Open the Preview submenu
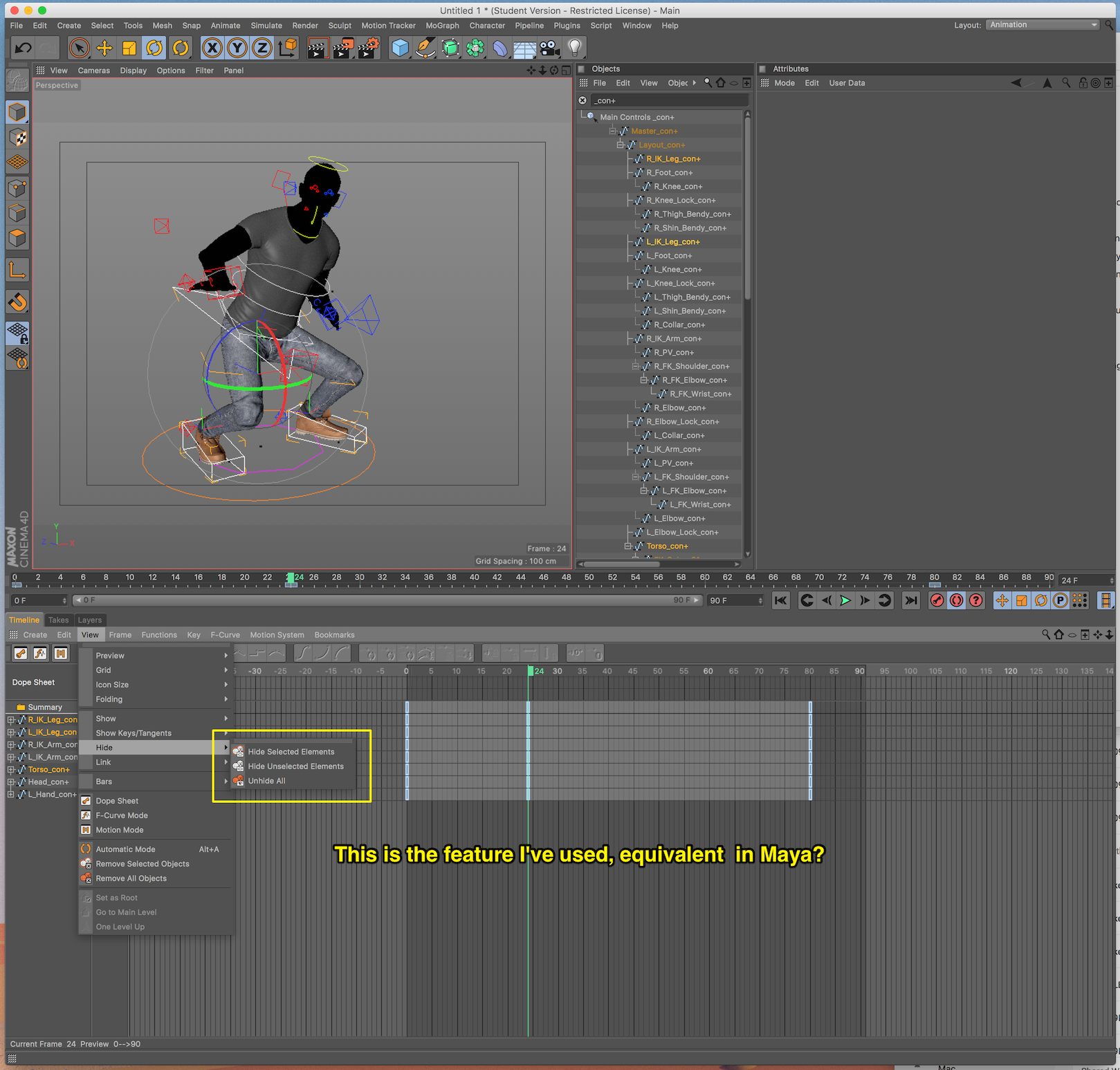Viewport: 1120px width, 1070px height. 155,656
